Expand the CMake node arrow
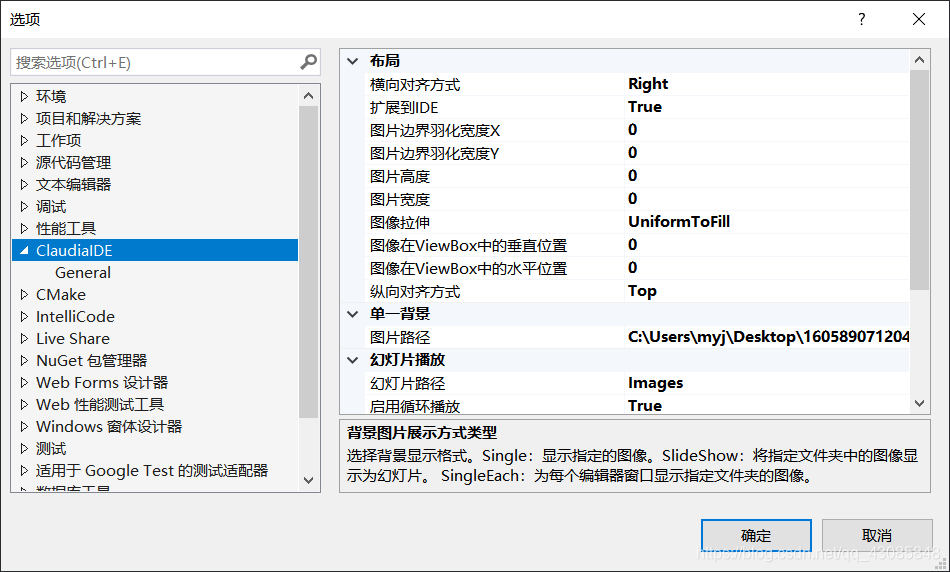950x572 pixels. click(24, 294)
